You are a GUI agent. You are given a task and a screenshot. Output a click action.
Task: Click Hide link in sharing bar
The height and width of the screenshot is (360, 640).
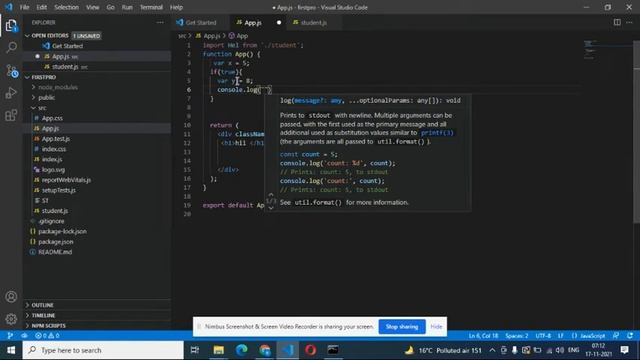(x=436, y=327)
